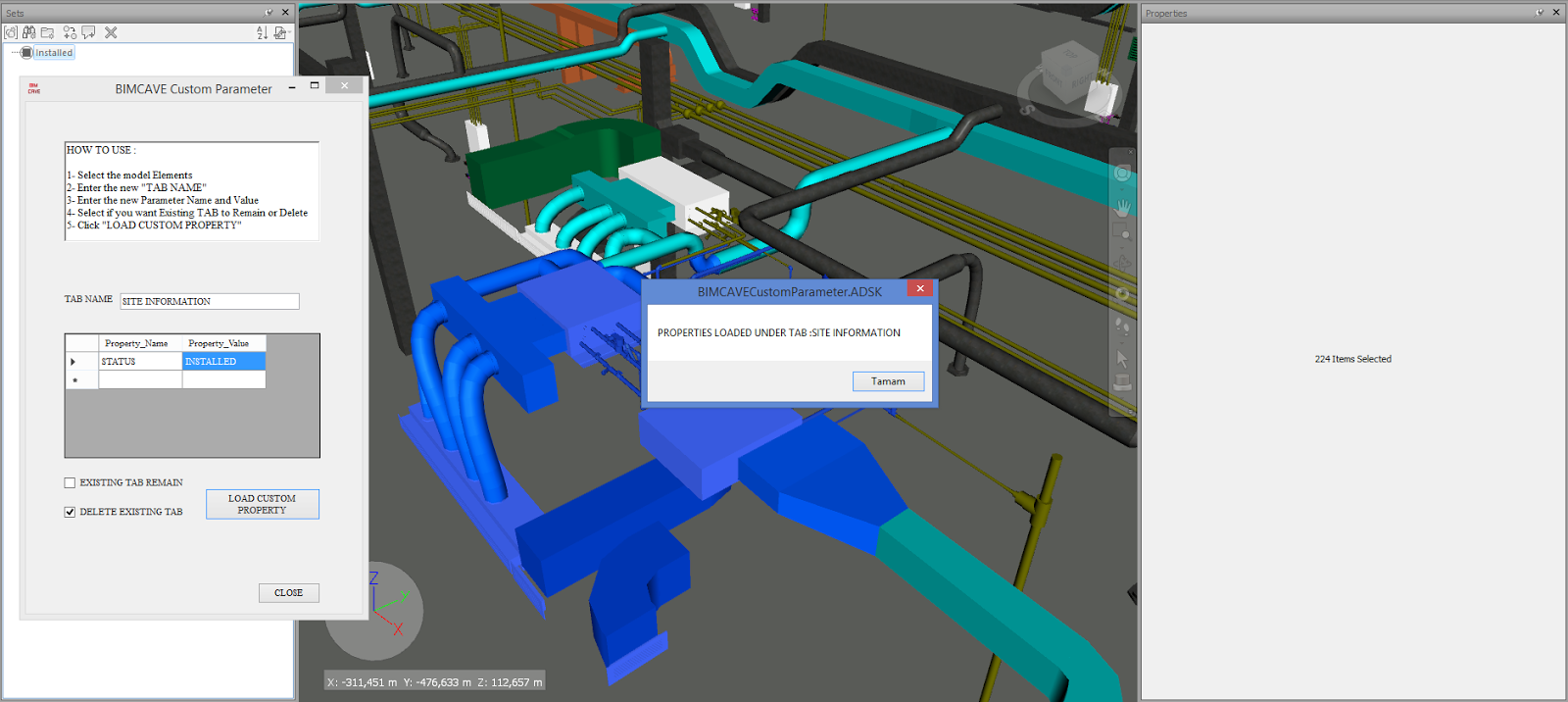Close navigation bar with its small X
This screenshot has width=1568, height=702.
pos(1130,152)
